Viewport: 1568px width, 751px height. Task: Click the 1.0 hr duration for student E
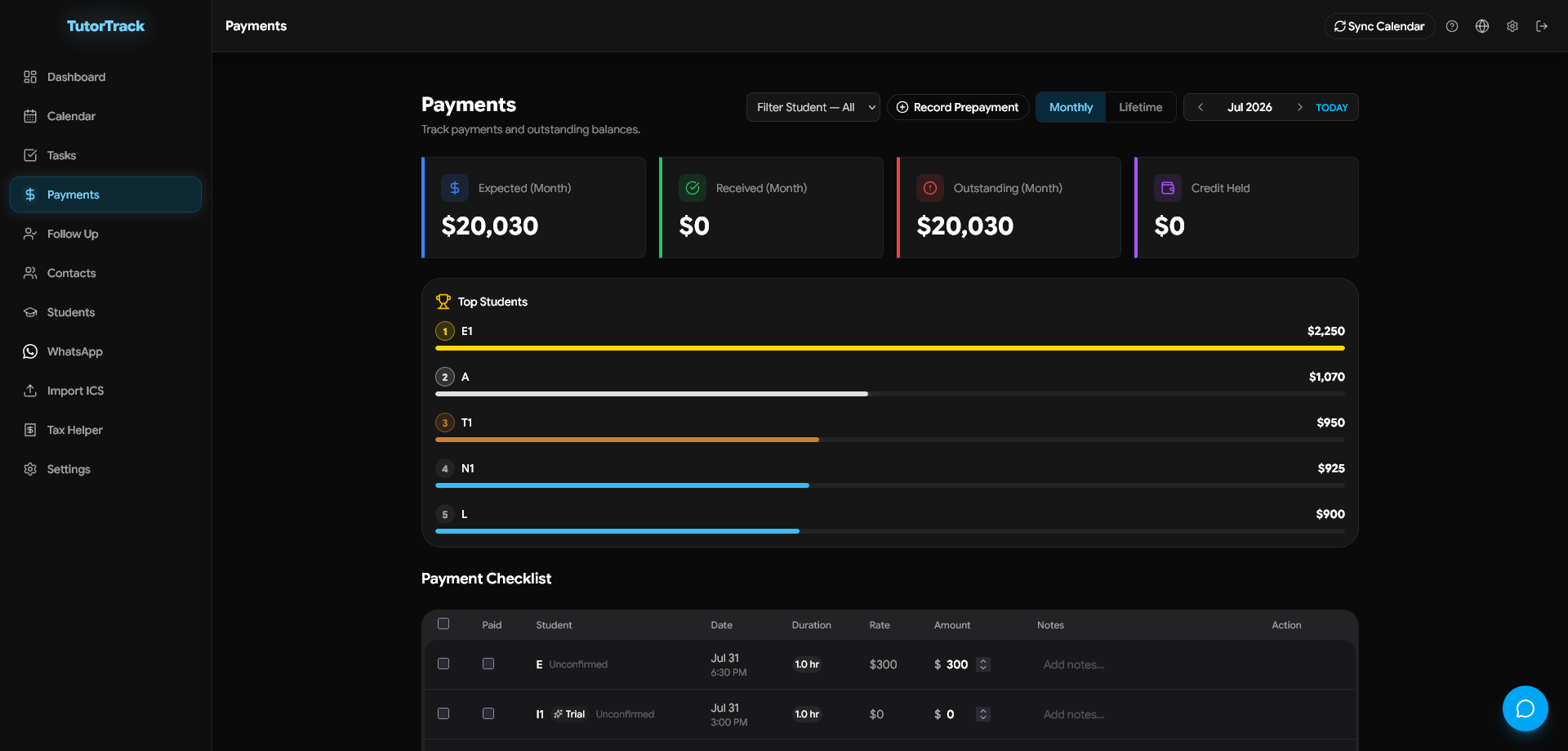click(x=807, y=664)
